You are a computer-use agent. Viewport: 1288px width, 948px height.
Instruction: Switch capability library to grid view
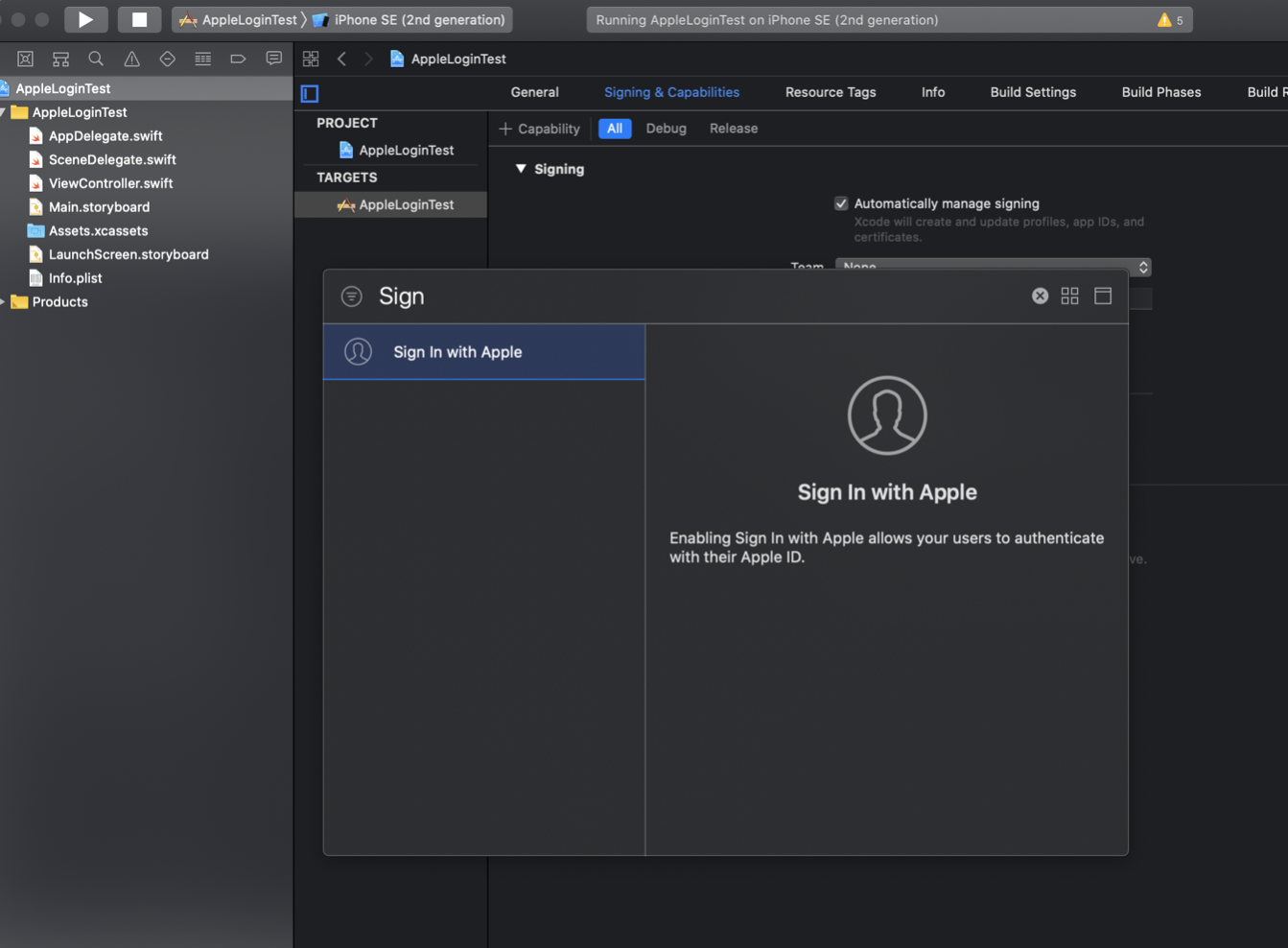click(x=1070, y=296)
